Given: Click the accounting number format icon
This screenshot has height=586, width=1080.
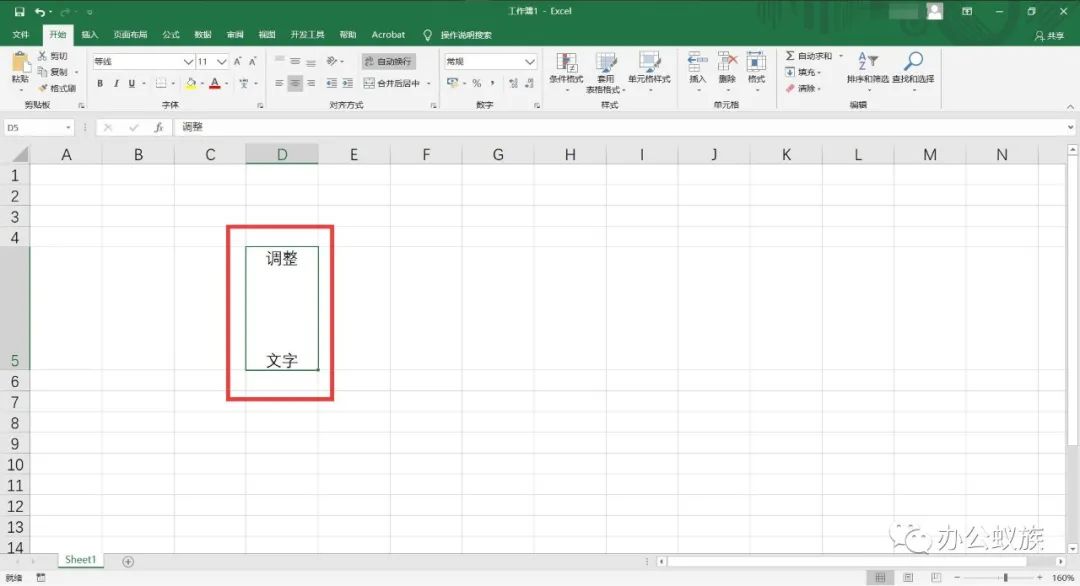Looking at the screenshot, I should pos(453,83).
